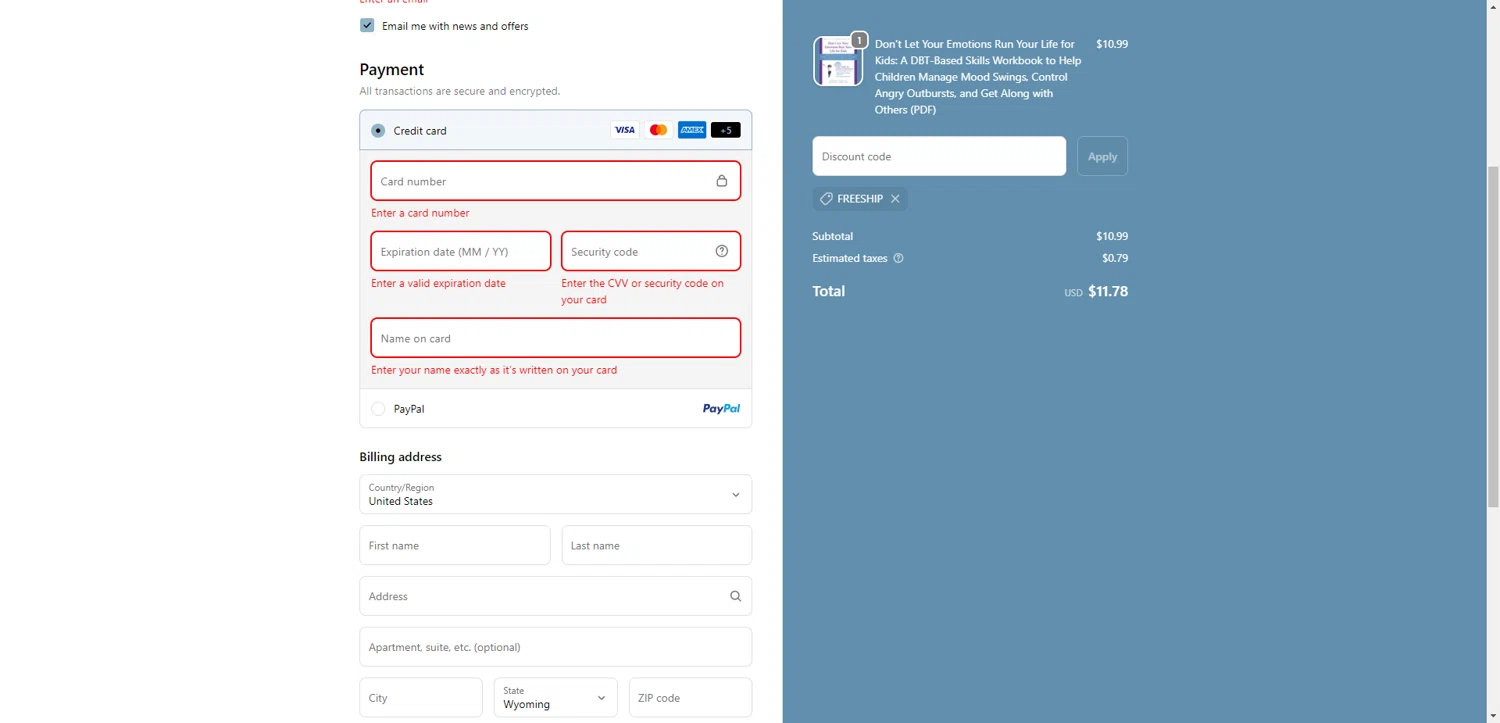The image size is (1500, 723).
Task: Click the Payment heading
Action: pyautogui.click(x=392, y=69)
